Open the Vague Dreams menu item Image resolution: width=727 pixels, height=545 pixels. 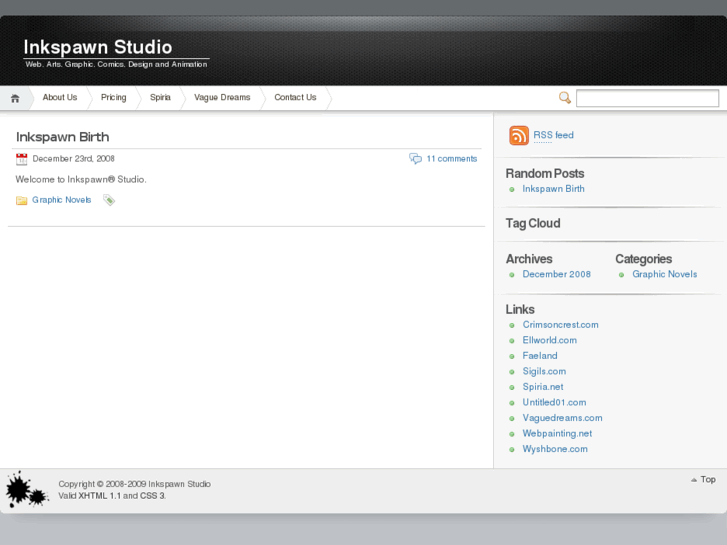(x=222, y=97)
